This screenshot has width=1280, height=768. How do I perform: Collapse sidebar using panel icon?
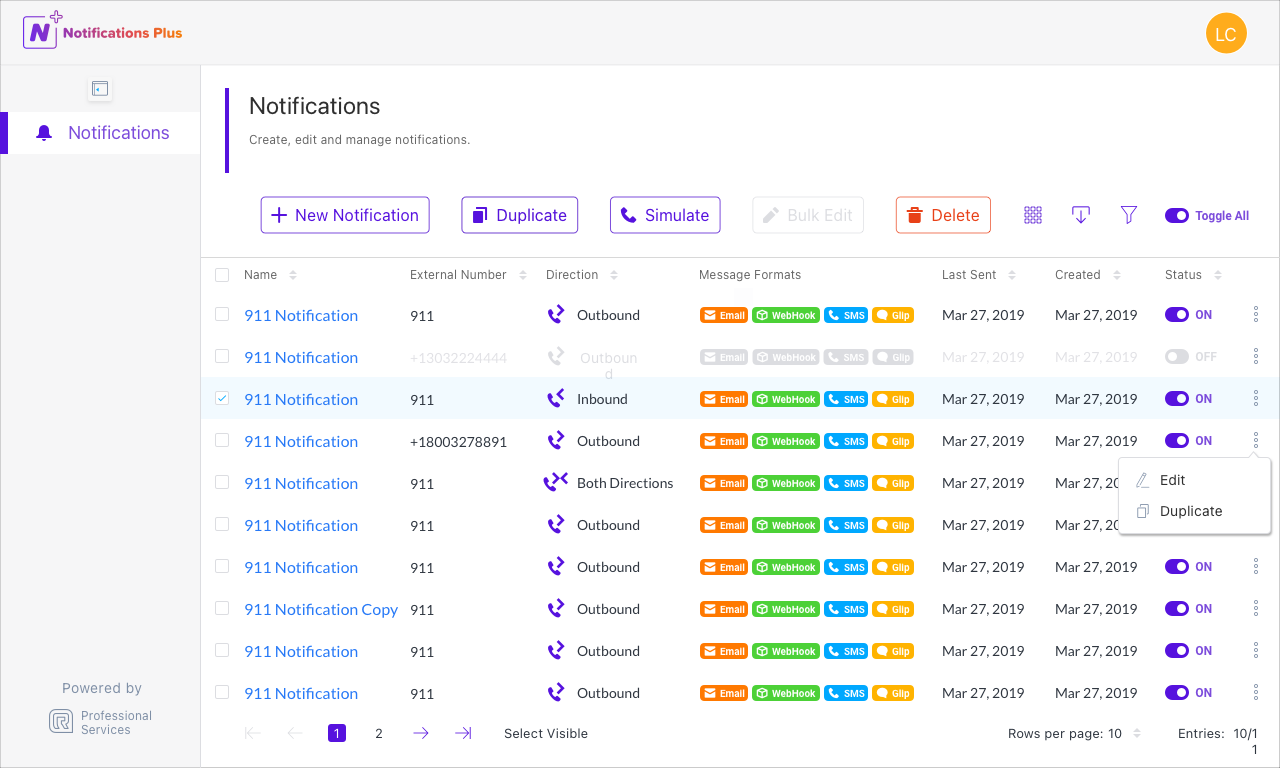point(99,89)
